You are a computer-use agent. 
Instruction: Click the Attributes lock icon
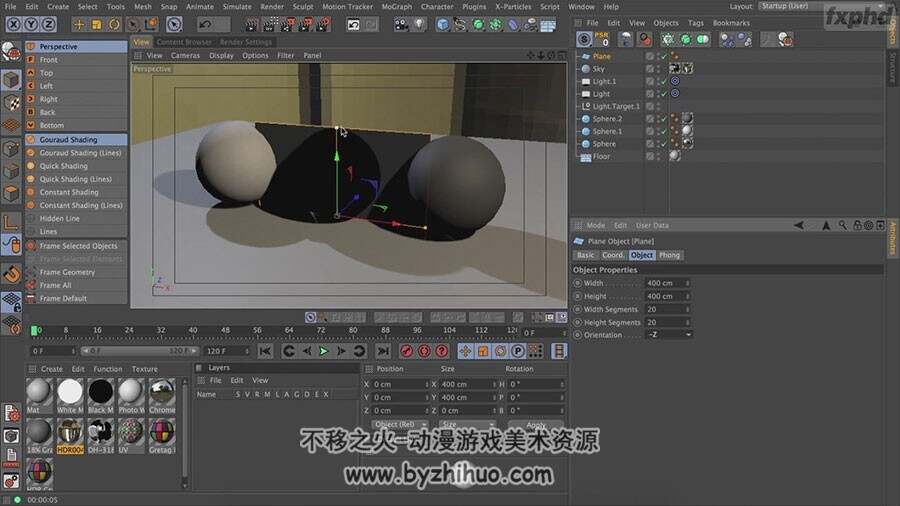click(856, 225)
